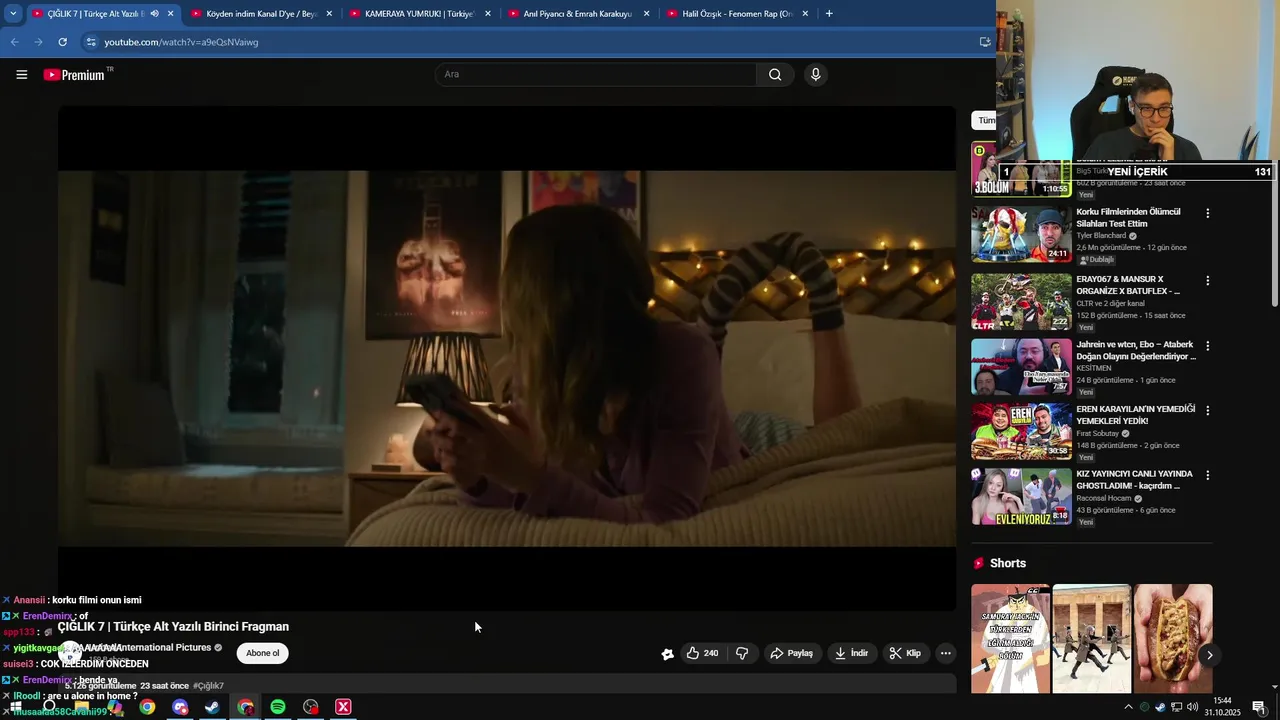Screen dimensions: 1280x720
Task: Open site info icon in address bar
Action: tap(91, 42)
